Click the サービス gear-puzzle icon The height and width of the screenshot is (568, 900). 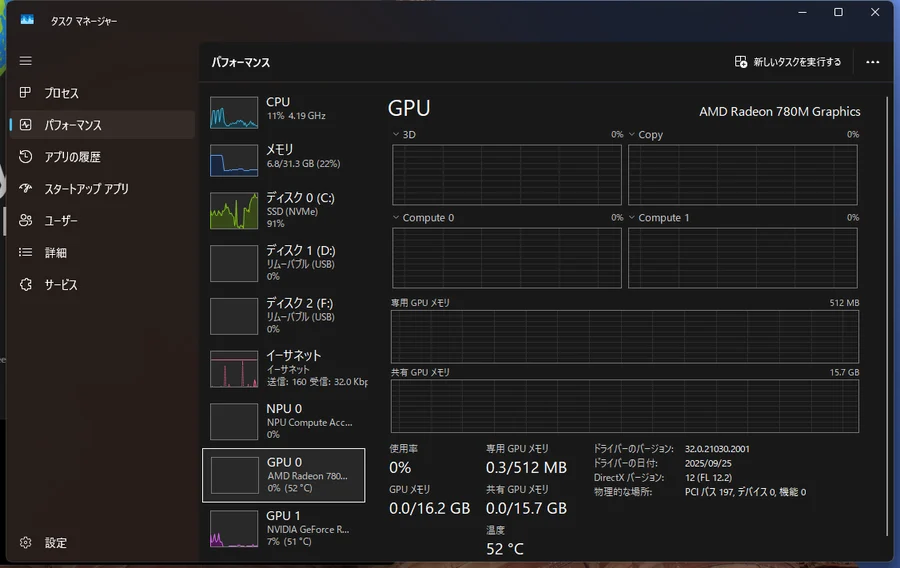click(25, 285)
